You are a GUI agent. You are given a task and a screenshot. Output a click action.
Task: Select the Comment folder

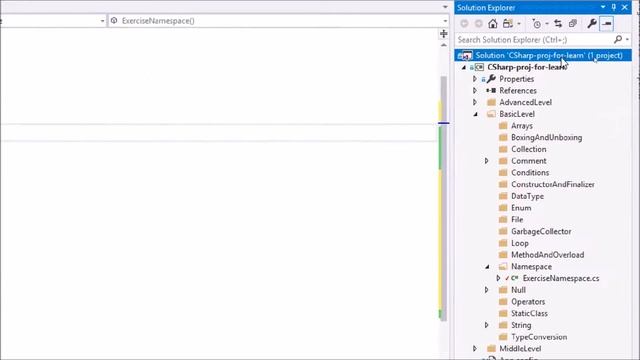click(529, 161)
